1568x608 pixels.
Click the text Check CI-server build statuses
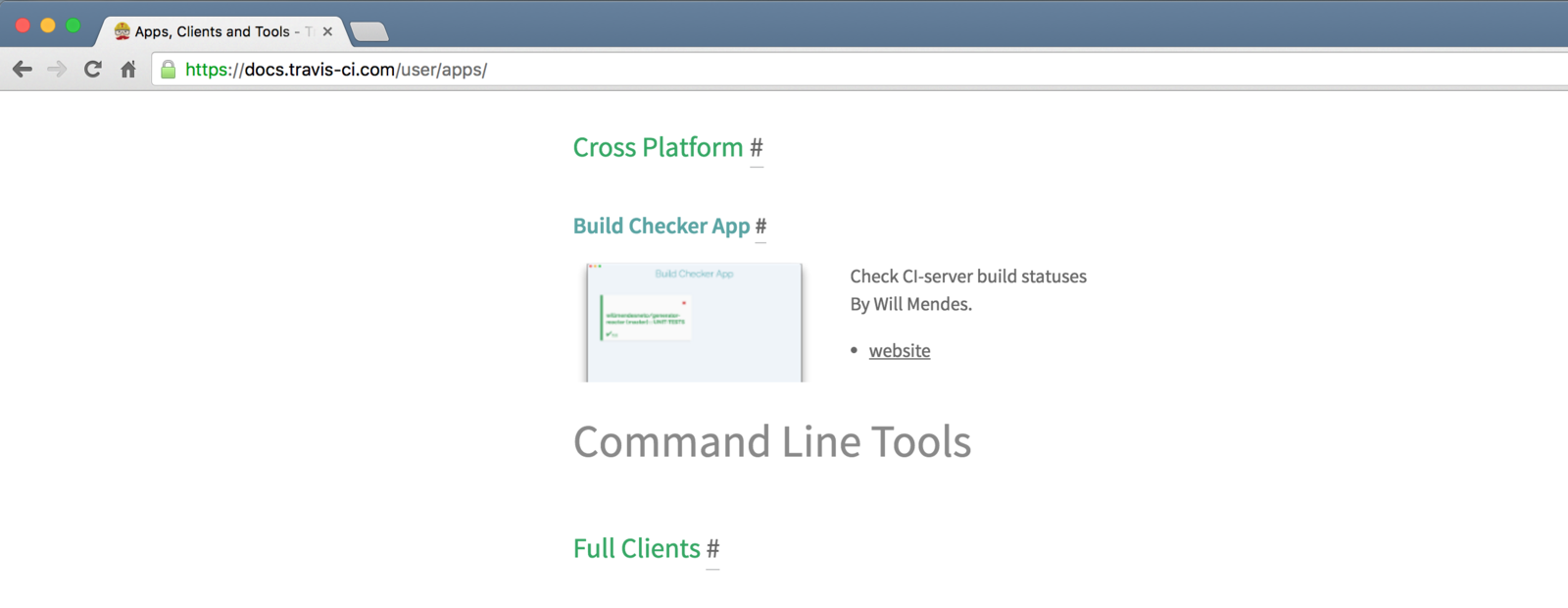(968, 277)
